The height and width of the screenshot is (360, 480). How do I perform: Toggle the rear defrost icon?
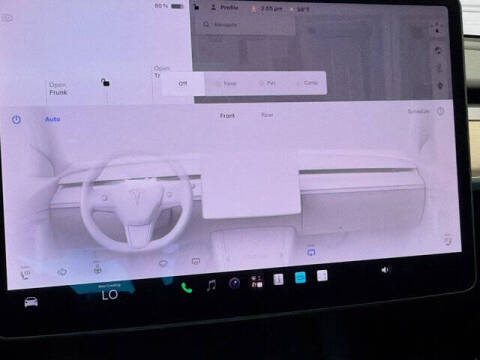pyautogui.click(x=196, y=261)
